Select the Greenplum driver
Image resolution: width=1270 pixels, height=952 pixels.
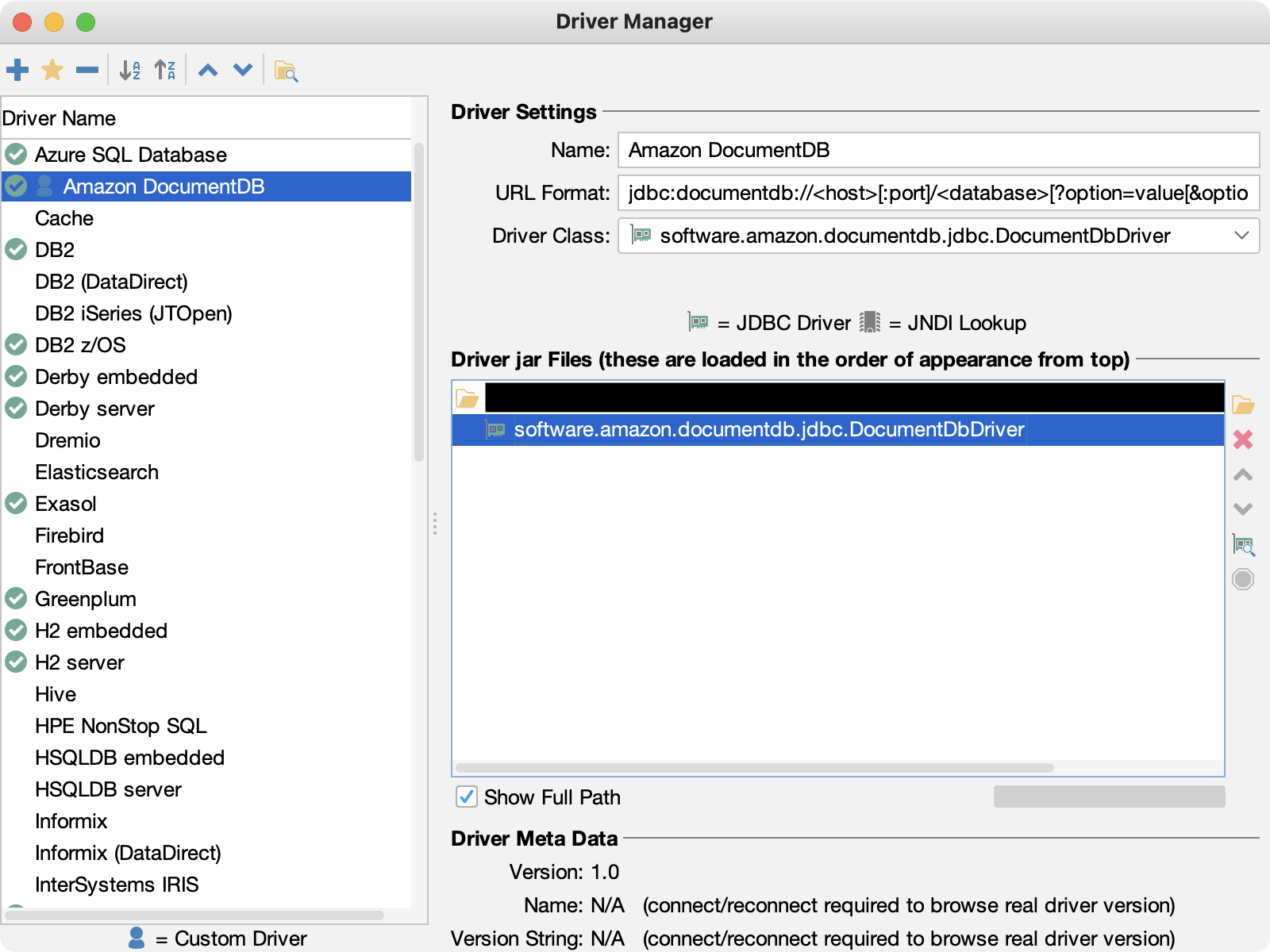coord(206,599)
